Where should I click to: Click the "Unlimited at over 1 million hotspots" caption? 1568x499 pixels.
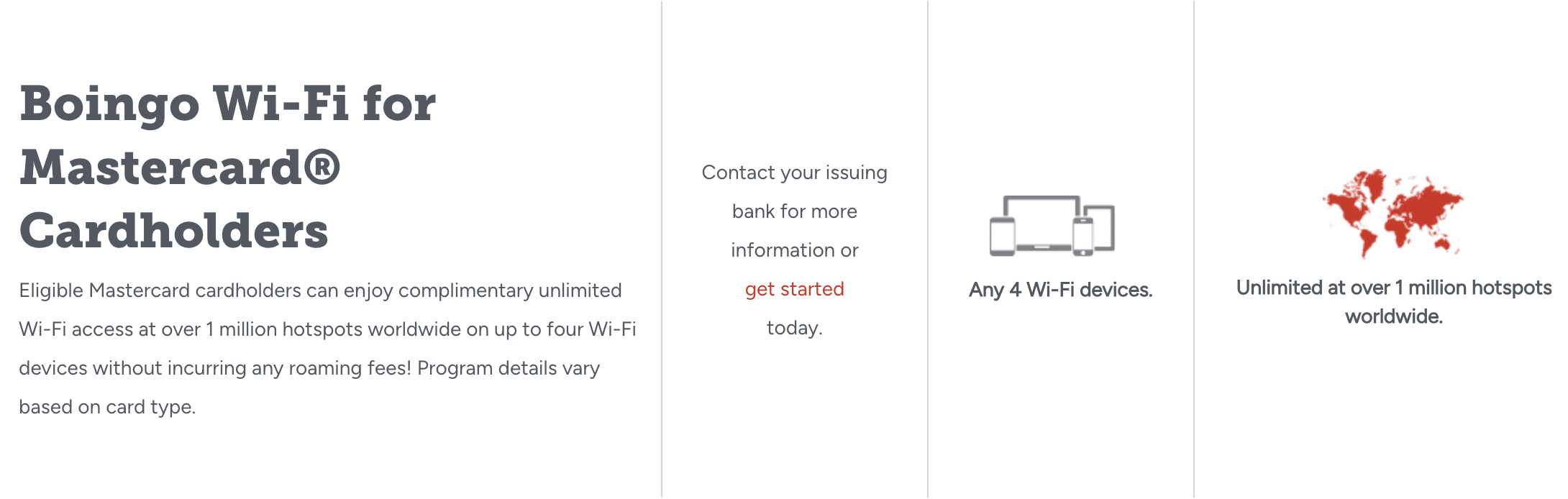[1393, 288]
